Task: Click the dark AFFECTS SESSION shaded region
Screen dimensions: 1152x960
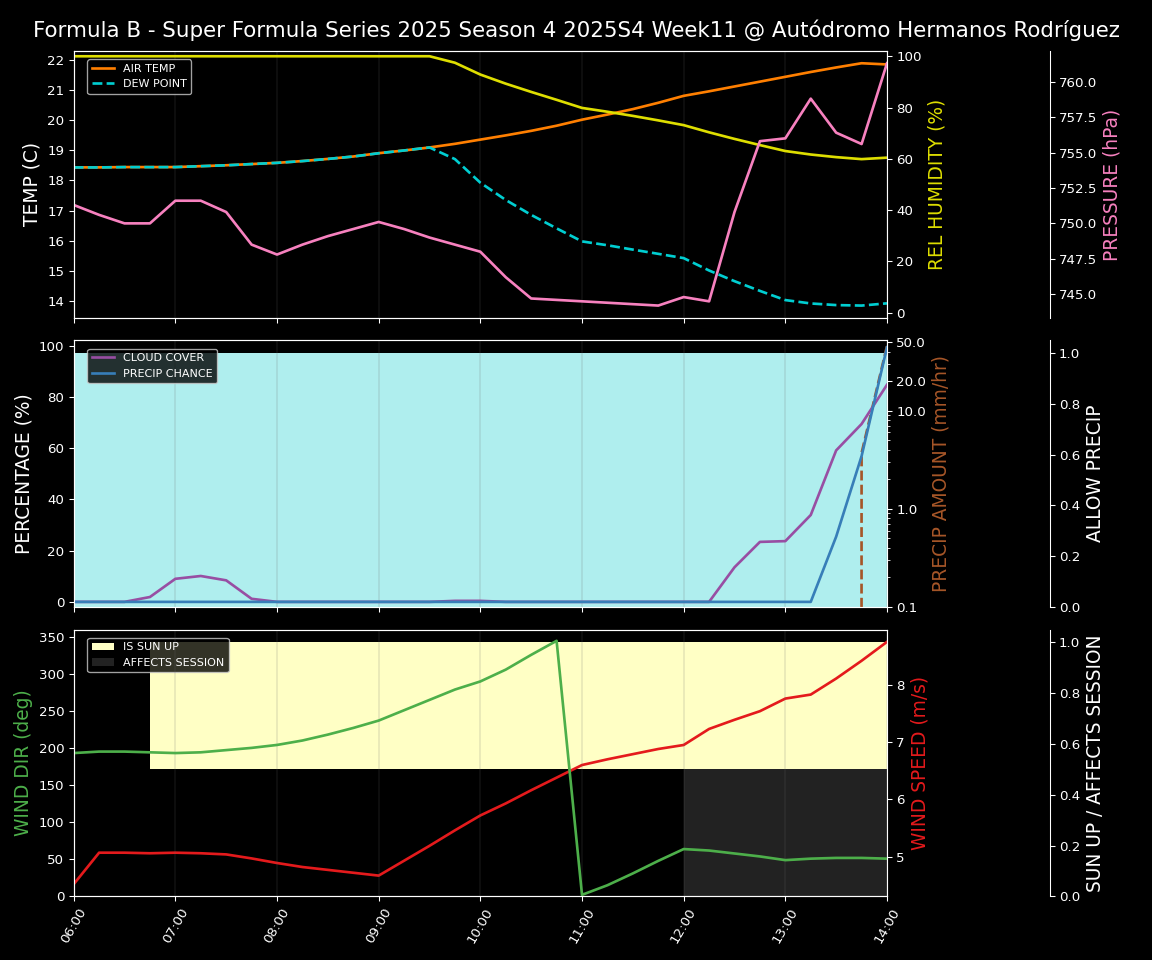Action: click(785, 833)
